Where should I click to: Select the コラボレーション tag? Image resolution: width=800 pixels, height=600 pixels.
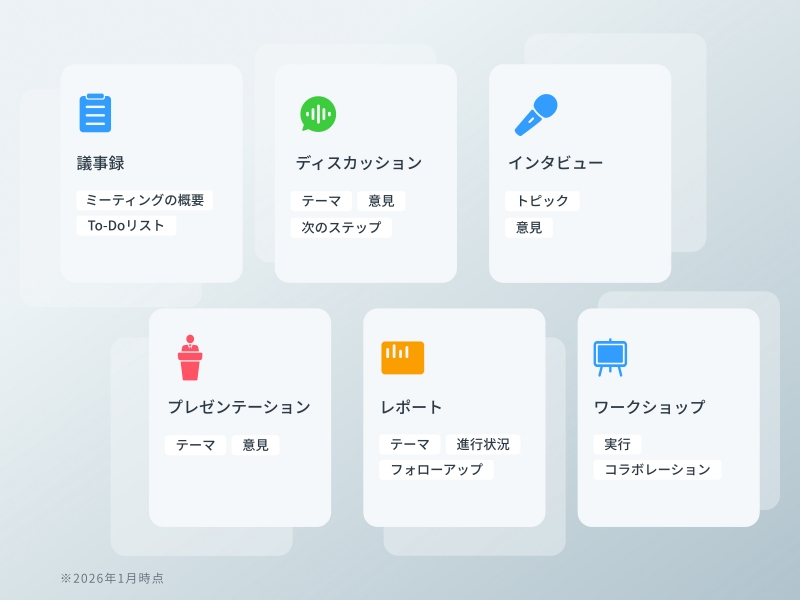point(657,470)
